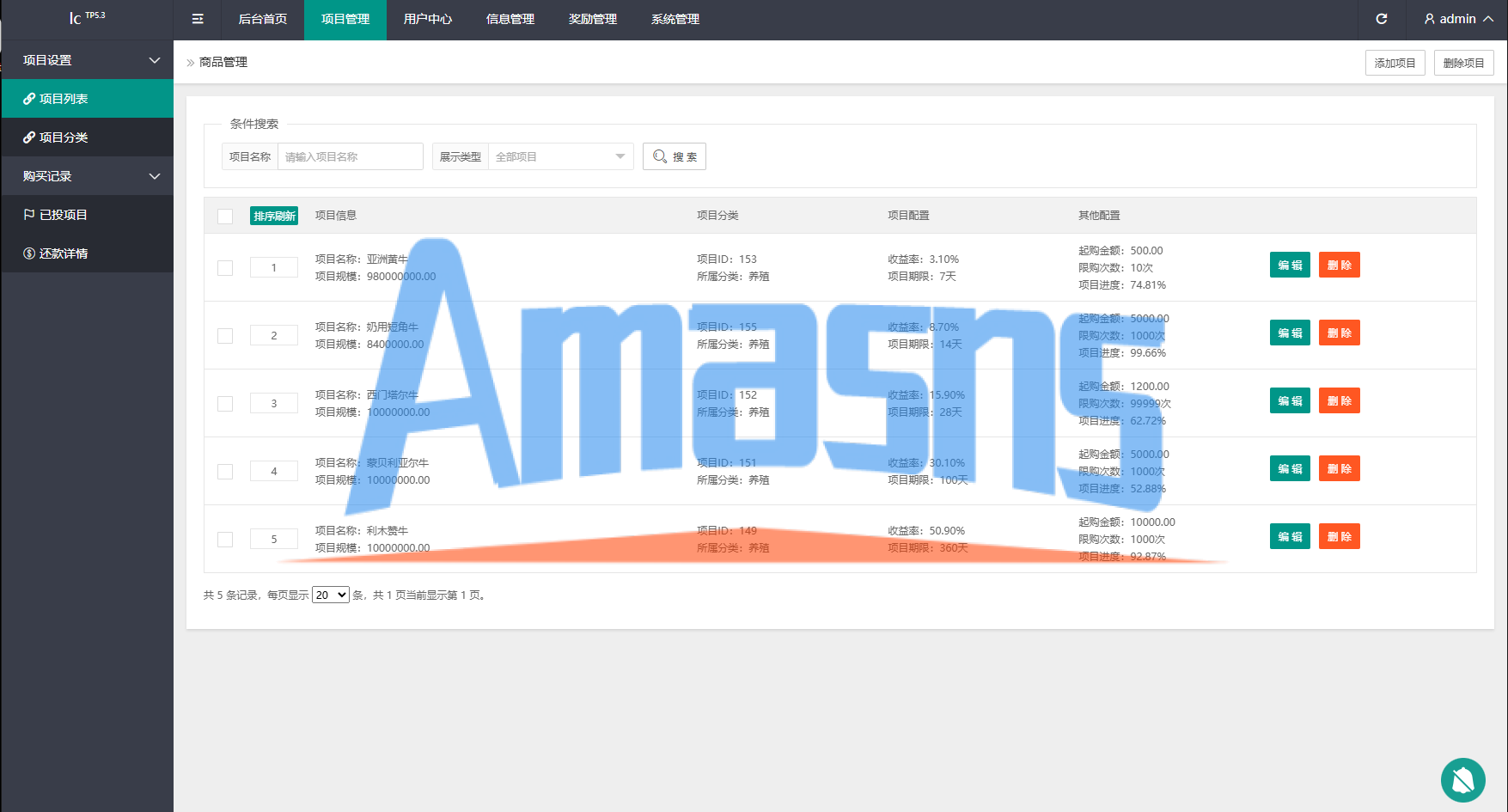
Task: Open the 系统管理 tab
Action: [675, 20]
